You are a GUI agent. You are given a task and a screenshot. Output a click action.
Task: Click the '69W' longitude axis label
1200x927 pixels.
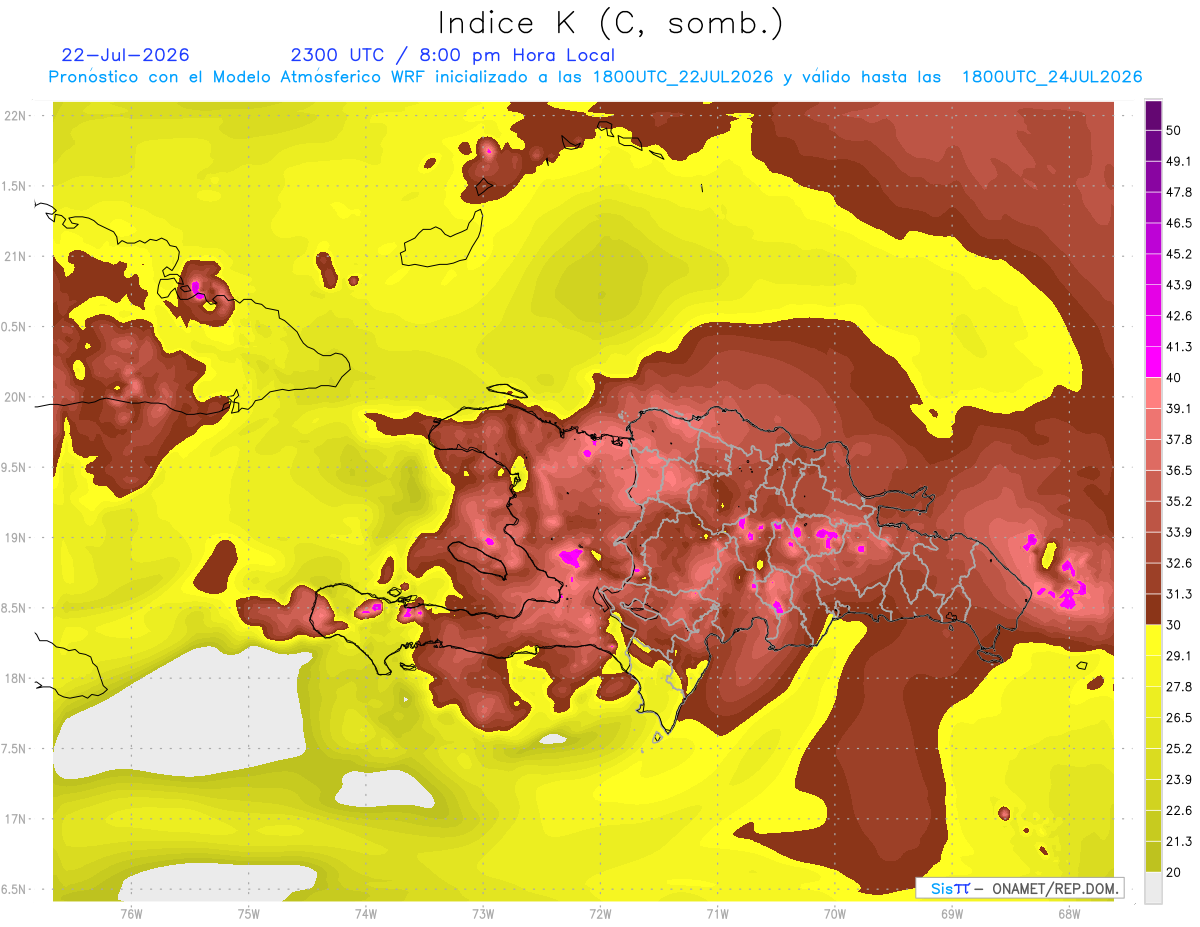pyautogui.click(x=952, y=913)
